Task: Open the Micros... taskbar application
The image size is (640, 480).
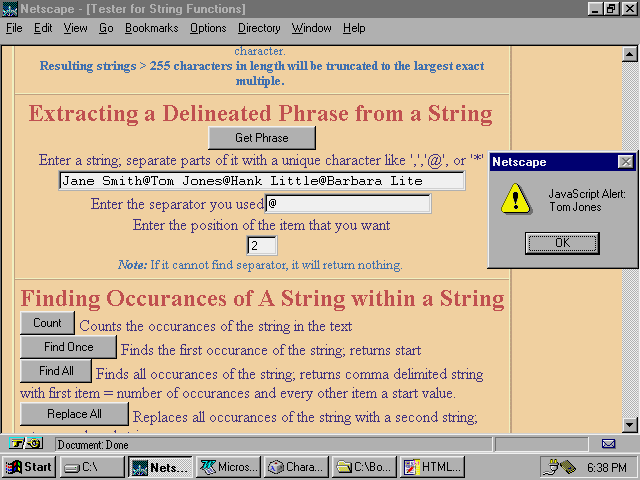Action: pyautogui.click(x=228, y=467)
